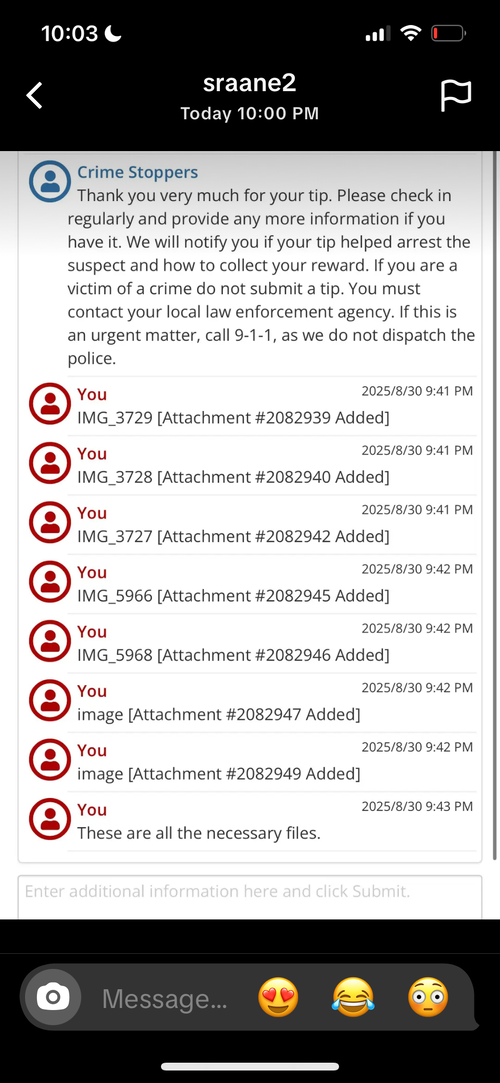Send the laughing tears emoji reaction

[354, 997]
